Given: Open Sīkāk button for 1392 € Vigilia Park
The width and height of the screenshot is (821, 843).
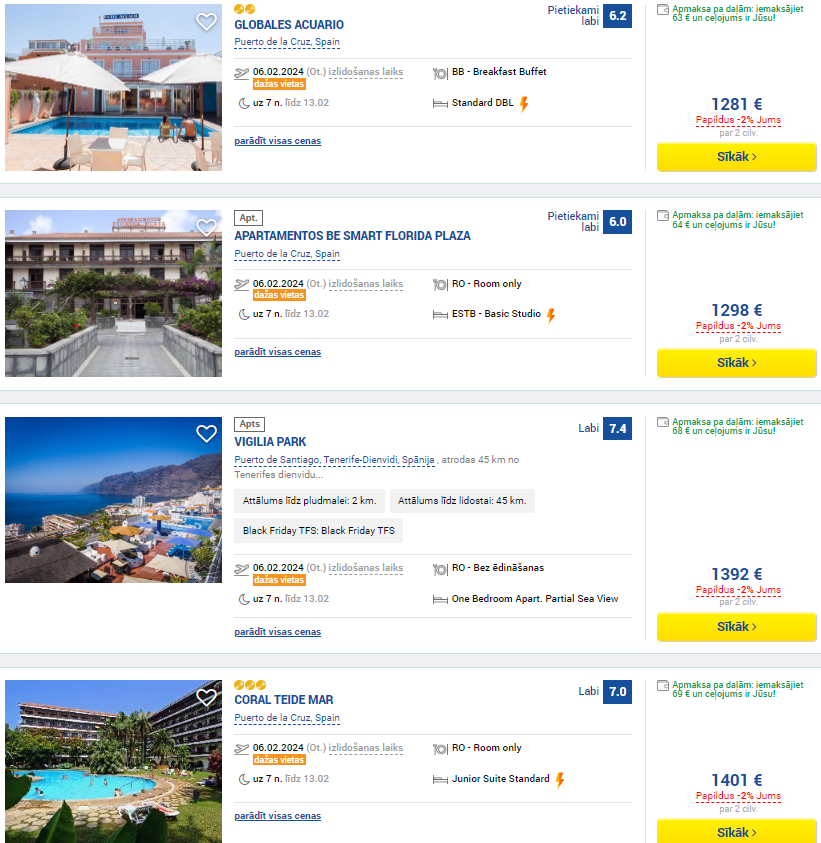Looking at the screenshot, I should (737, 627).
